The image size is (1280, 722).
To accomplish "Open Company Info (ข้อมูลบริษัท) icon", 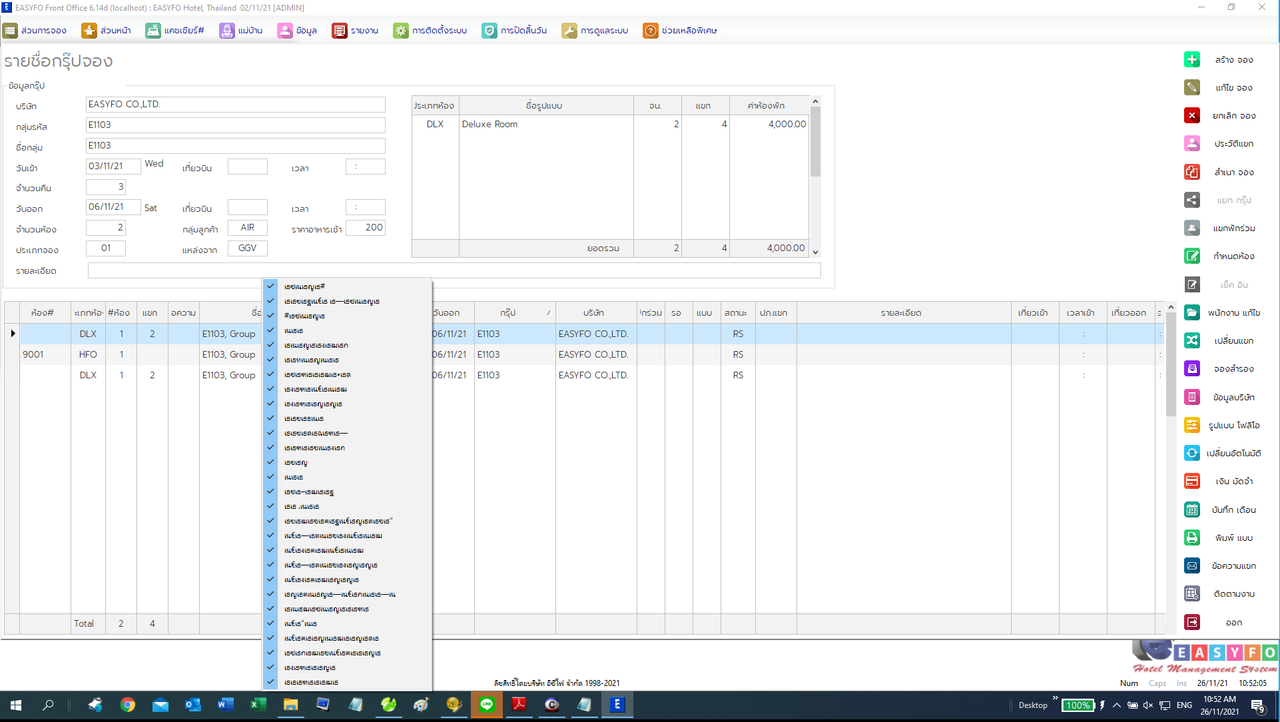I will tap(1192, 397).
